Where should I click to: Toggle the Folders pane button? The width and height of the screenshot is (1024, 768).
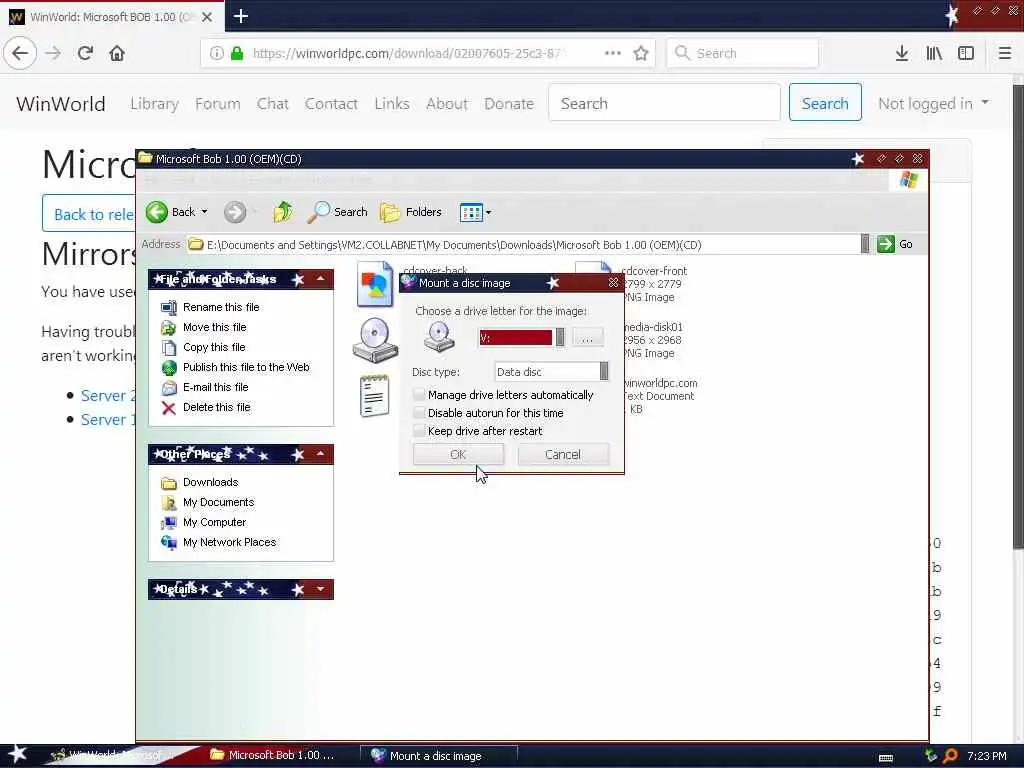[411, 212]
